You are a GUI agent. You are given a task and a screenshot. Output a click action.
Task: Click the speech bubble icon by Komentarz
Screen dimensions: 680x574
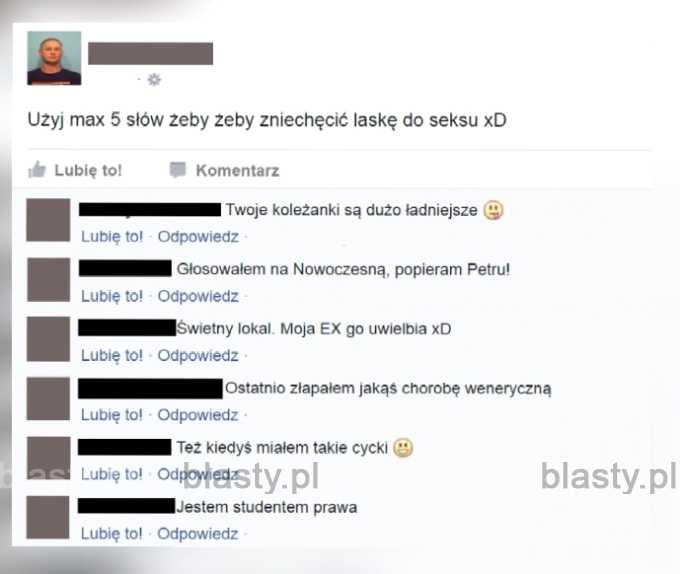[x=178, y=170]
